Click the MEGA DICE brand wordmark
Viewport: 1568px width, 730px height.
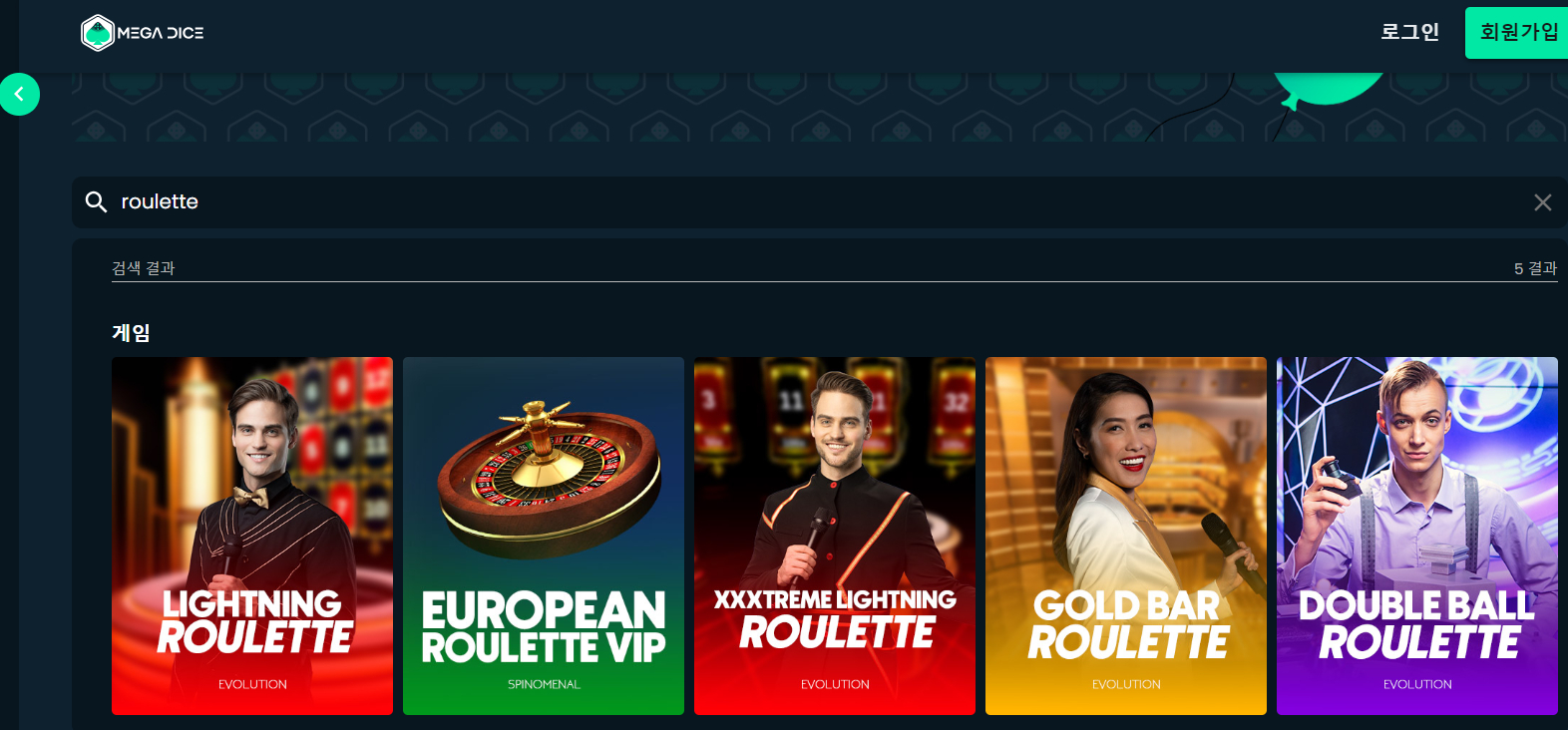click(x=161, y=33)
